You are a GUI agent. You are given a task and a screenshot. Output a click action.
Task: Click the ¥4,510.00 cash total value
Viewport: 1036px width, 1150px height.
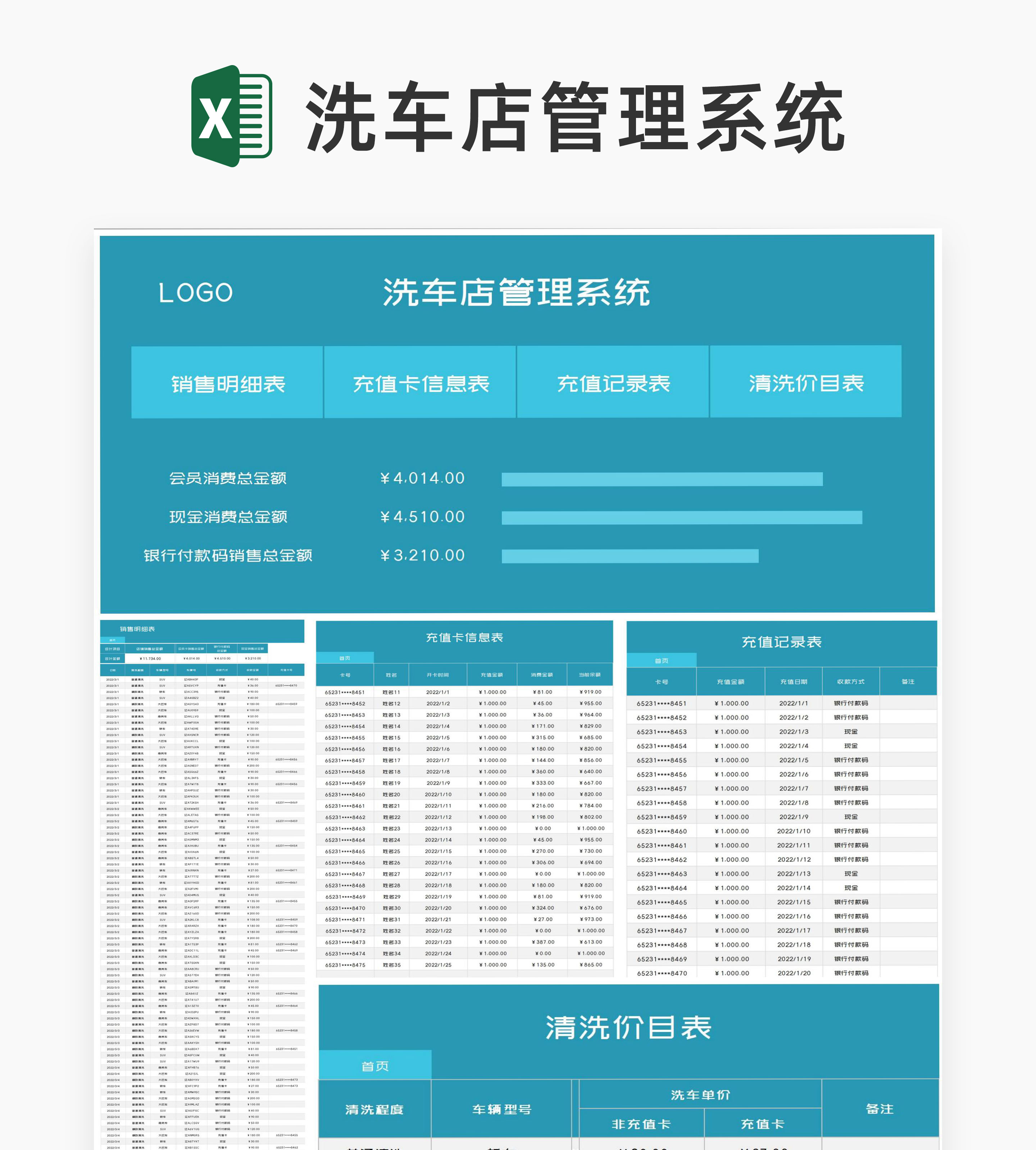[422, 517]
